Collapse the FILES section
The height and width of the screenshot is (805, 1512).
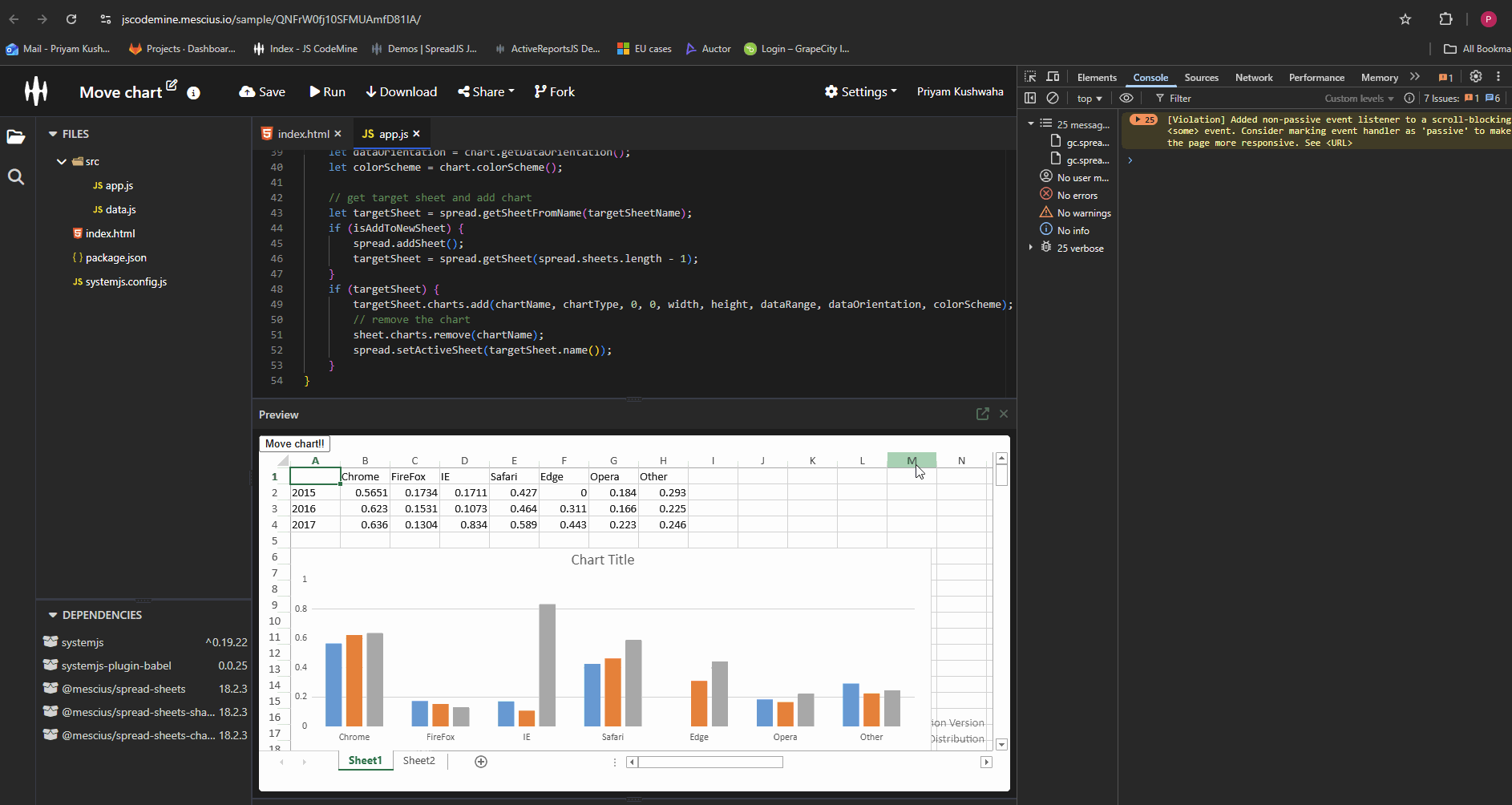tap(53, 134)
